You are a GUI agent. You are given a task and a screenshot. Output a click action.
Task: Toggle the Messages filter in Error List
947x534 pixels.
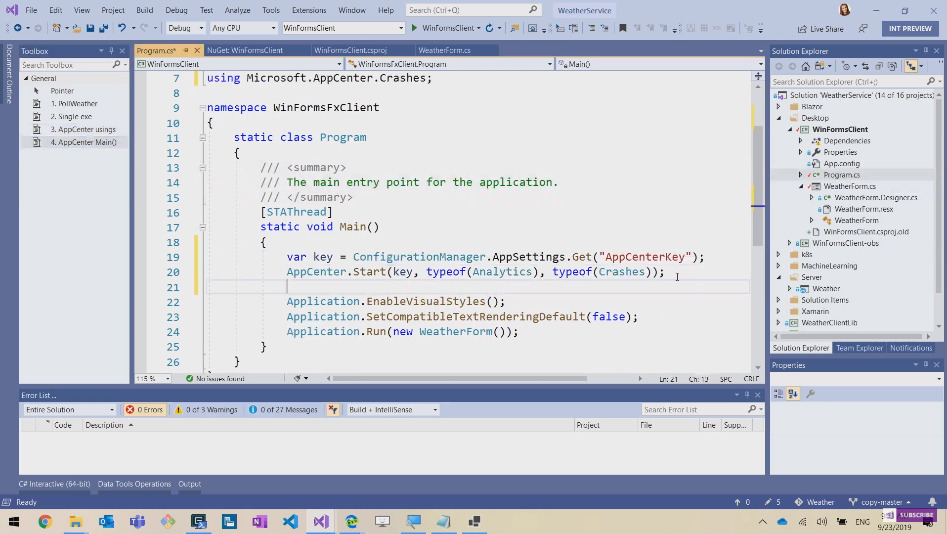pos(284,409)
